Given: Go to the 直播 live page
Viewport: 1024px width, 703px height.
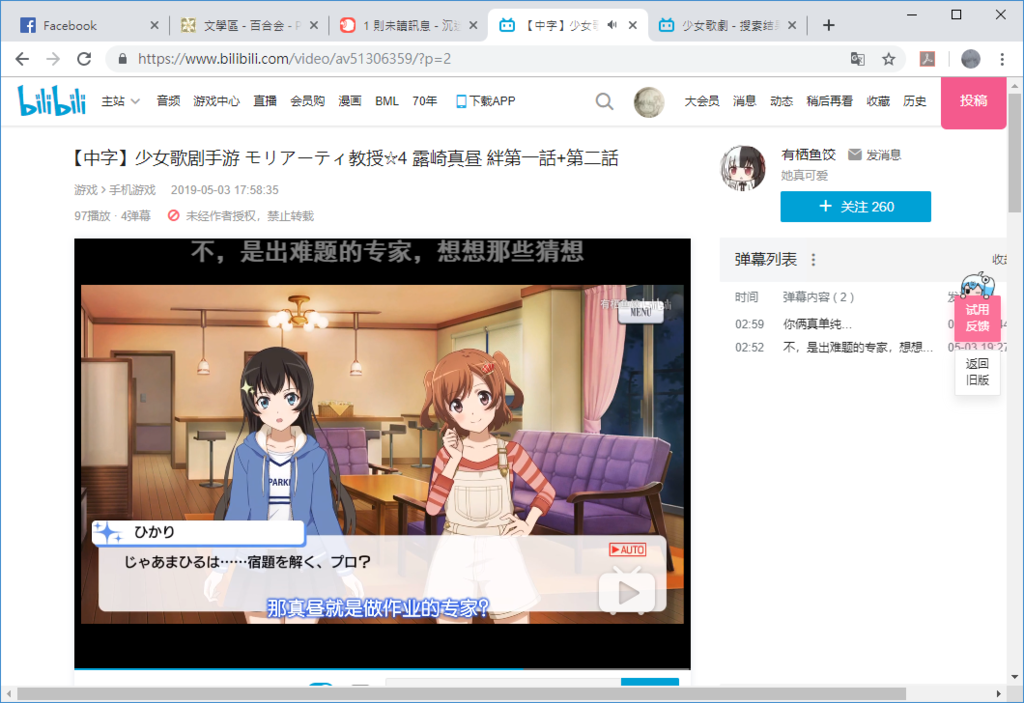Looking at the screenshot, I should (264, 101).
